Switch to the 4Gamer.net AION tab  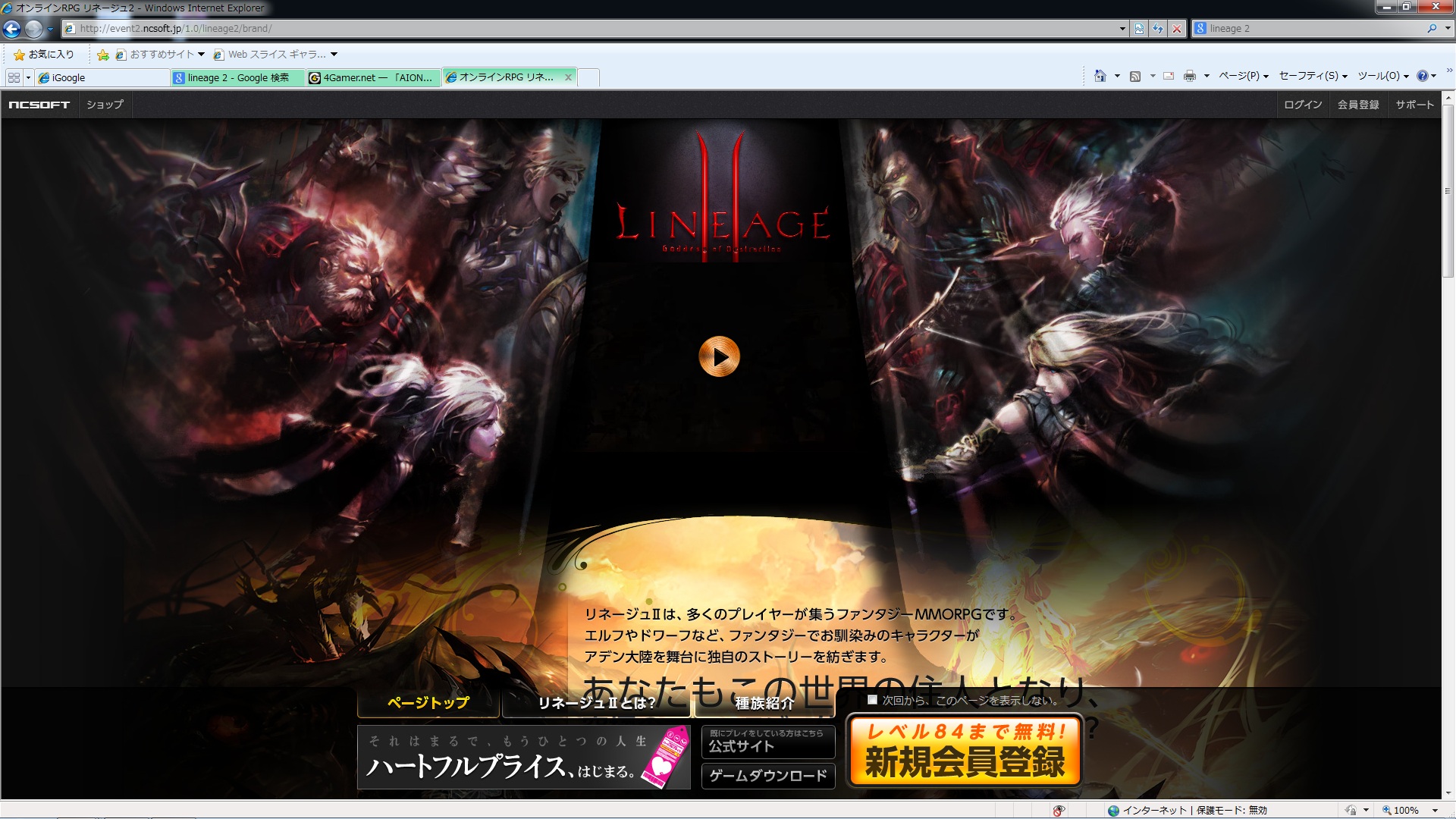(x=373, y=77)
